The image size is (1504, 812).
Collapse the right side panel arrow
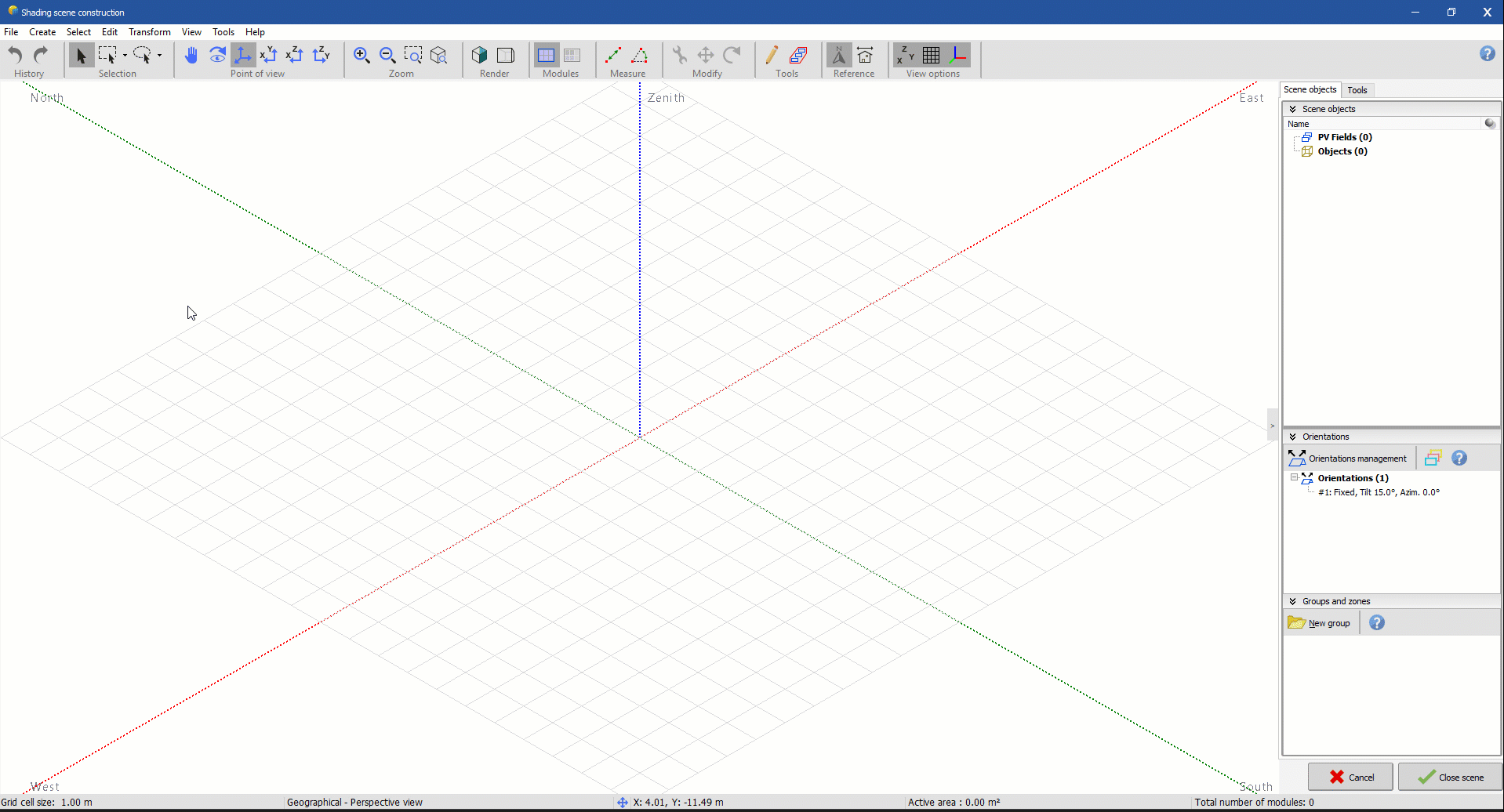[x=1273, y=426]
